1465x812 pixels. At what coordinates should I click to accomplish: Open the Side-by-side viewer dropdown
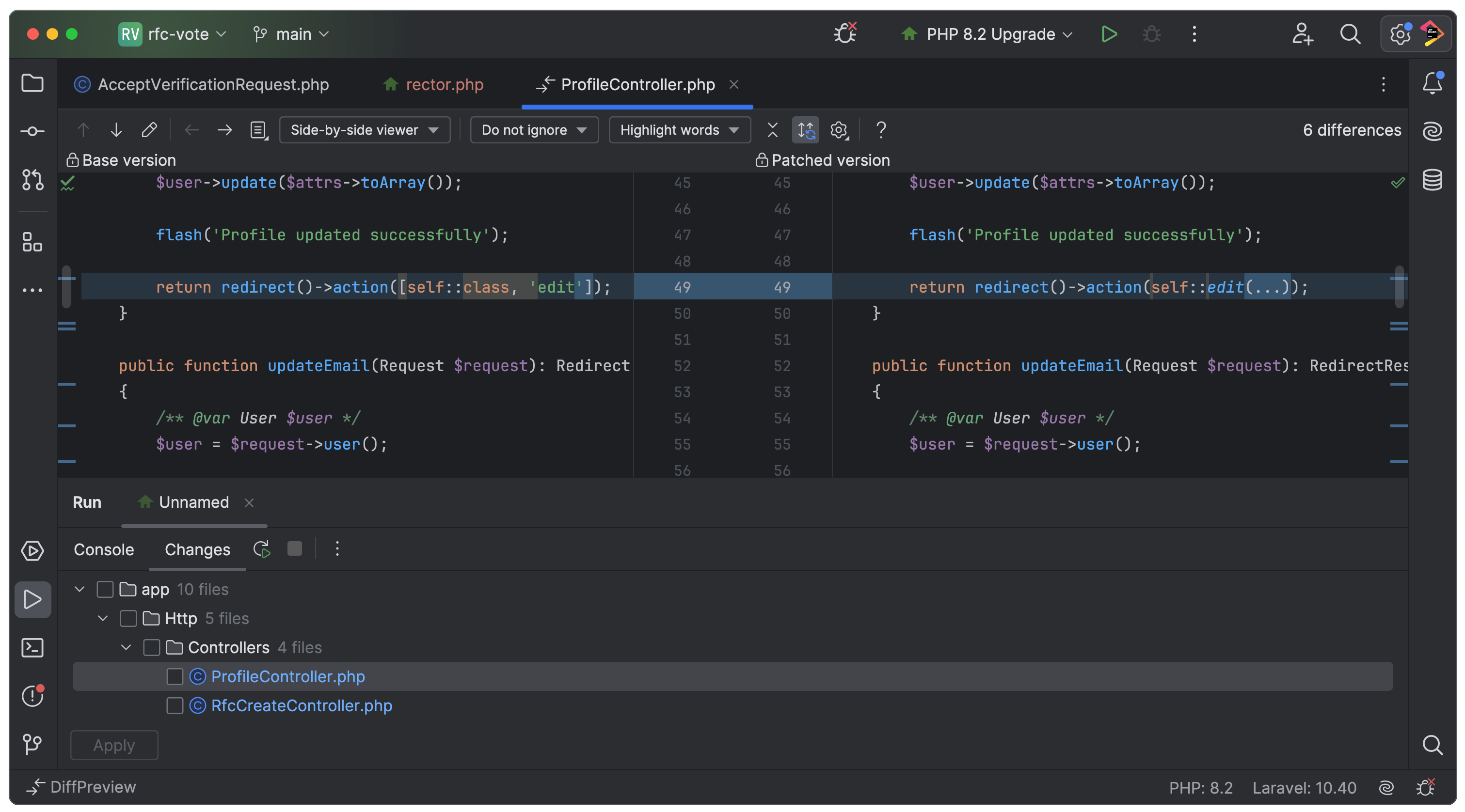click(365, 130)
